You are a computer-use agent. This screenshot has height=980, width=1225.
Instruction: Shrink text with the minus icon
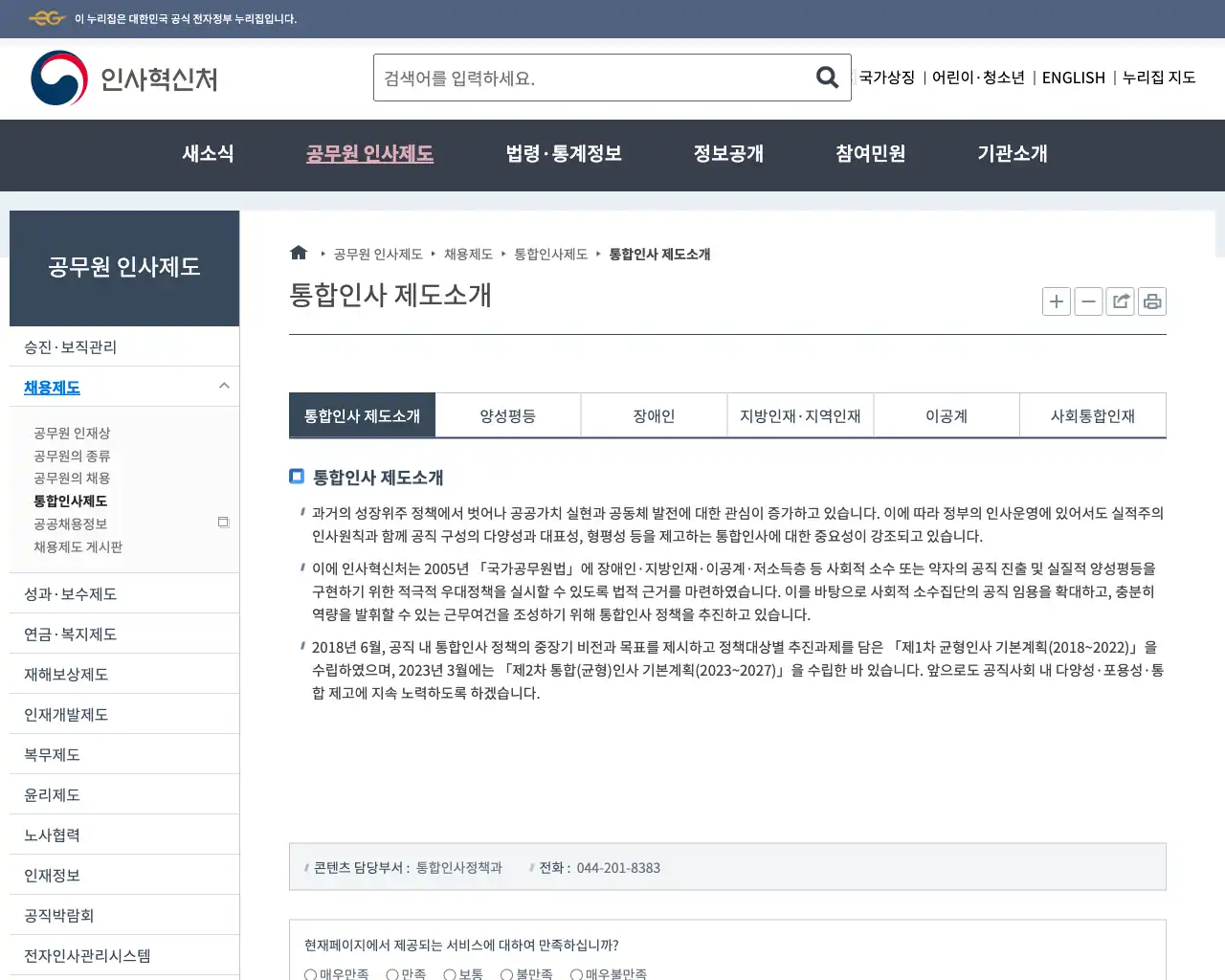1088,301
